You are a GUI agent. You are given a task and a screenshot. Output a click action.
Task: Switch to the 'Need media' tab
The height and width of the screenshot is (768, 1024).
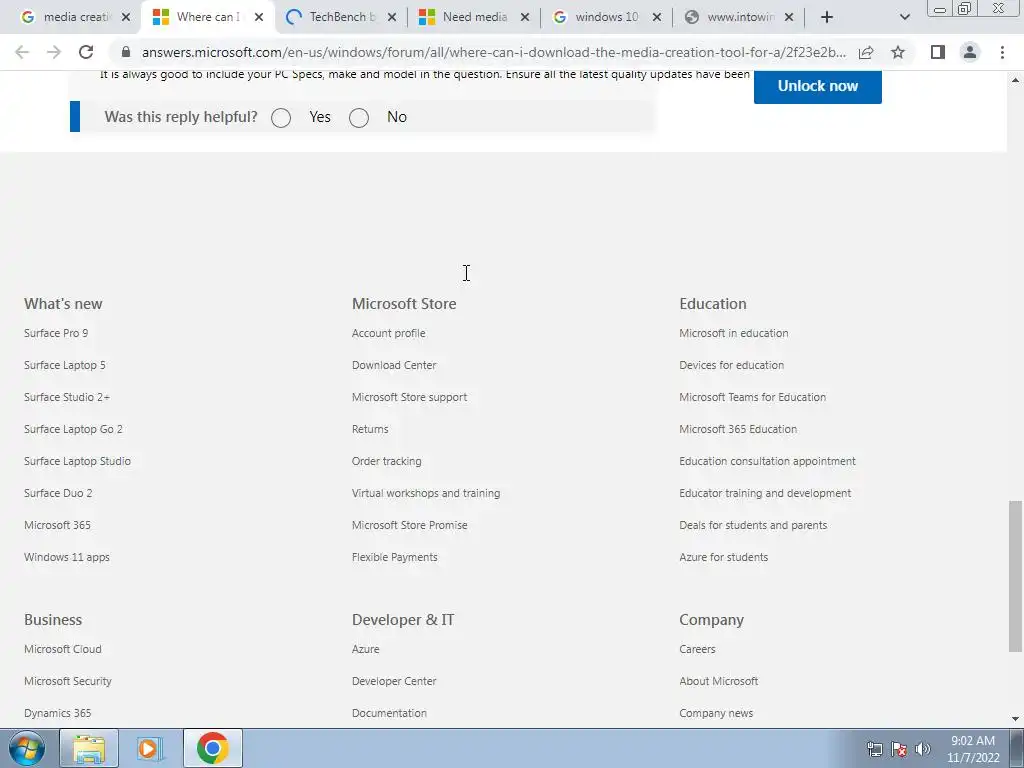(473, 17)
